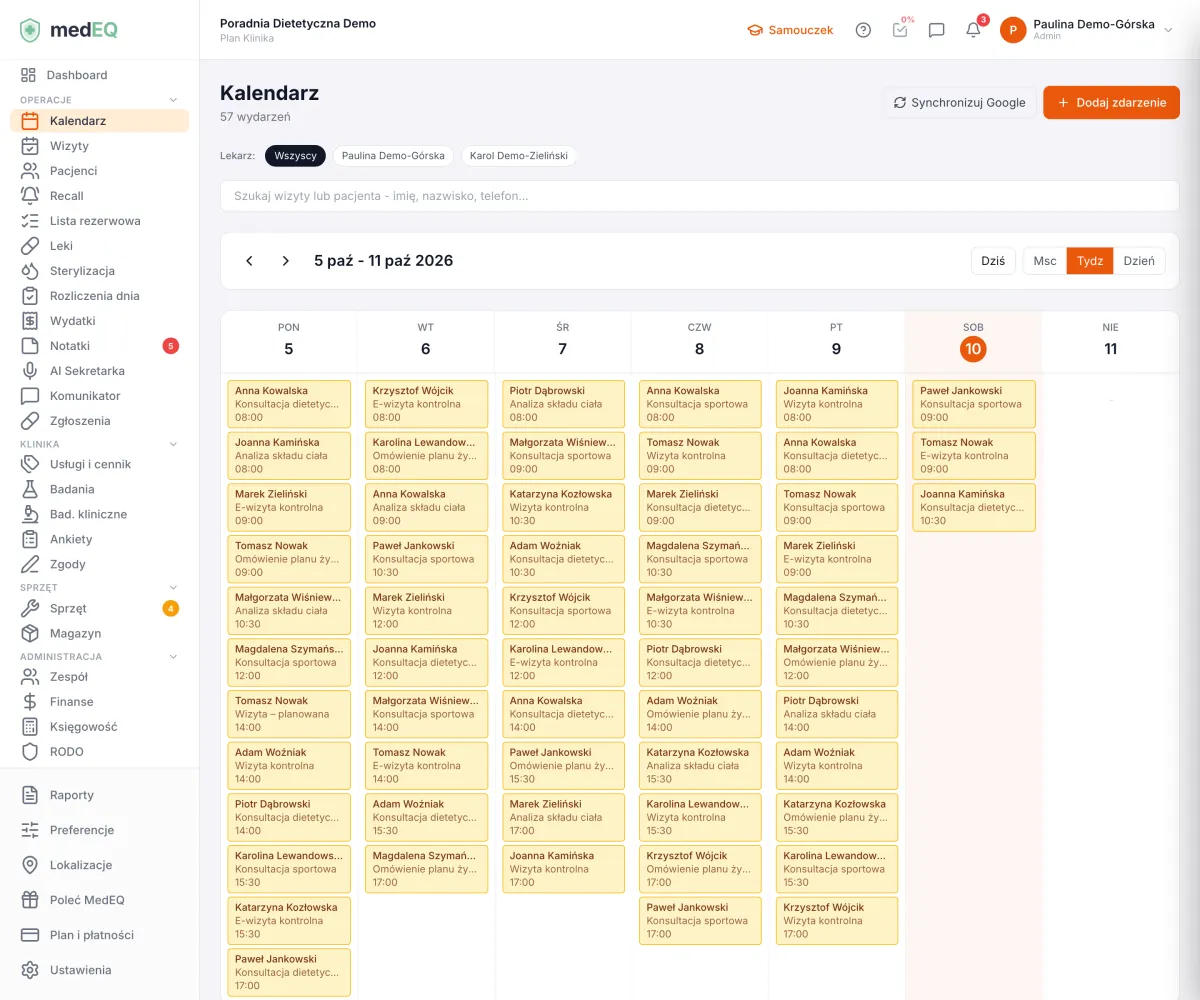
Task: Click the AI Sekretarka microphone icon
Action: [30, 371]
